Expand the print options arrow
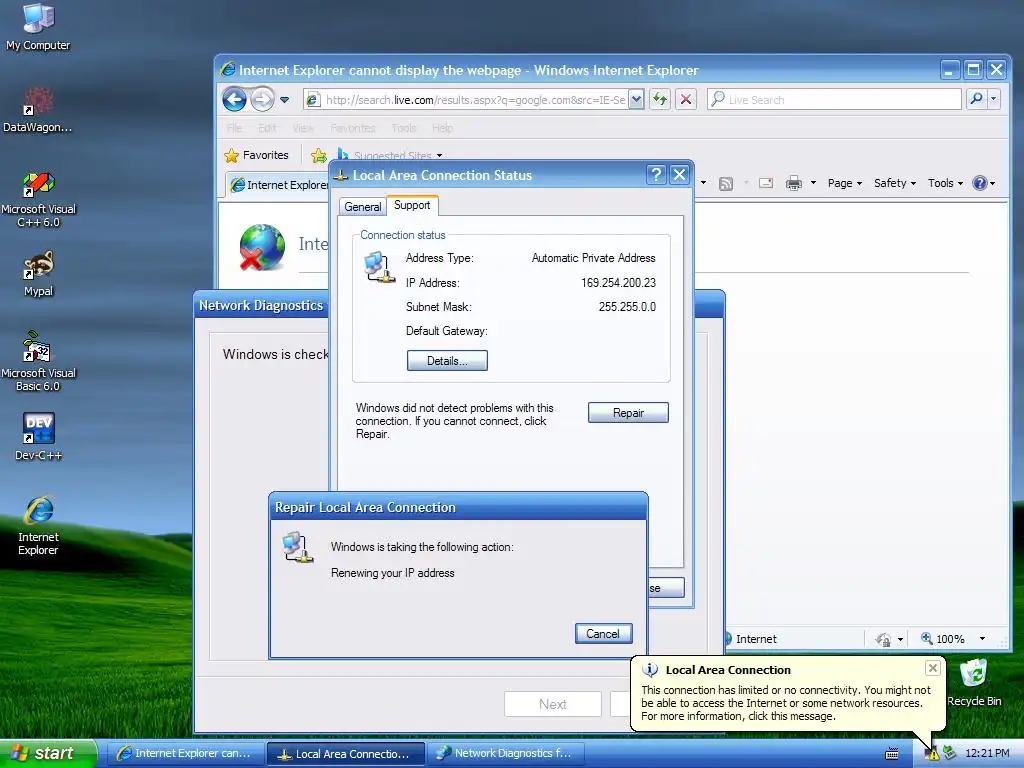Viewport: 1024px width, 768px height. tap(813, 184)
